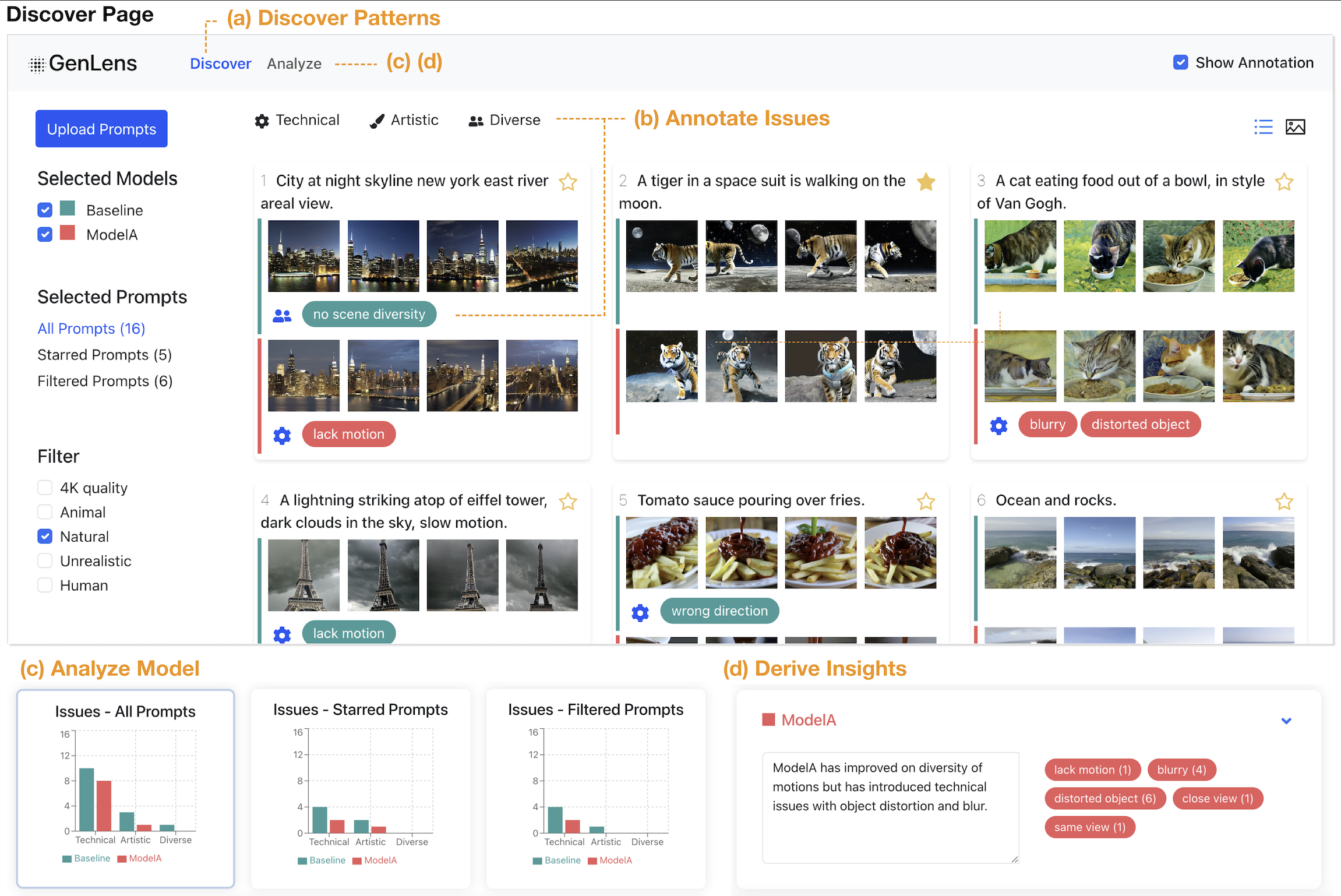
Task: Unstar the tiger in space suit prompt
Action: coord(926,182)
